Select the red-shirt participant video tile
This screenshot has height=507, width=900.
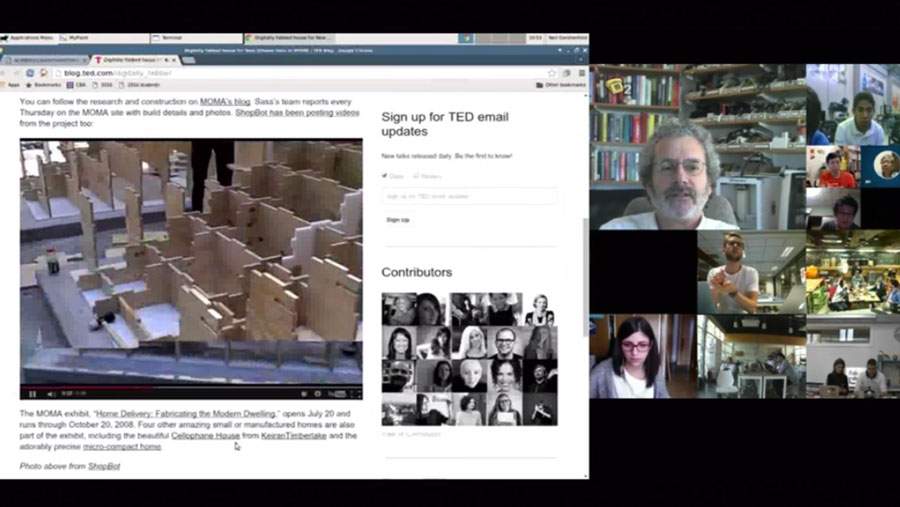[x=833, y=167]
